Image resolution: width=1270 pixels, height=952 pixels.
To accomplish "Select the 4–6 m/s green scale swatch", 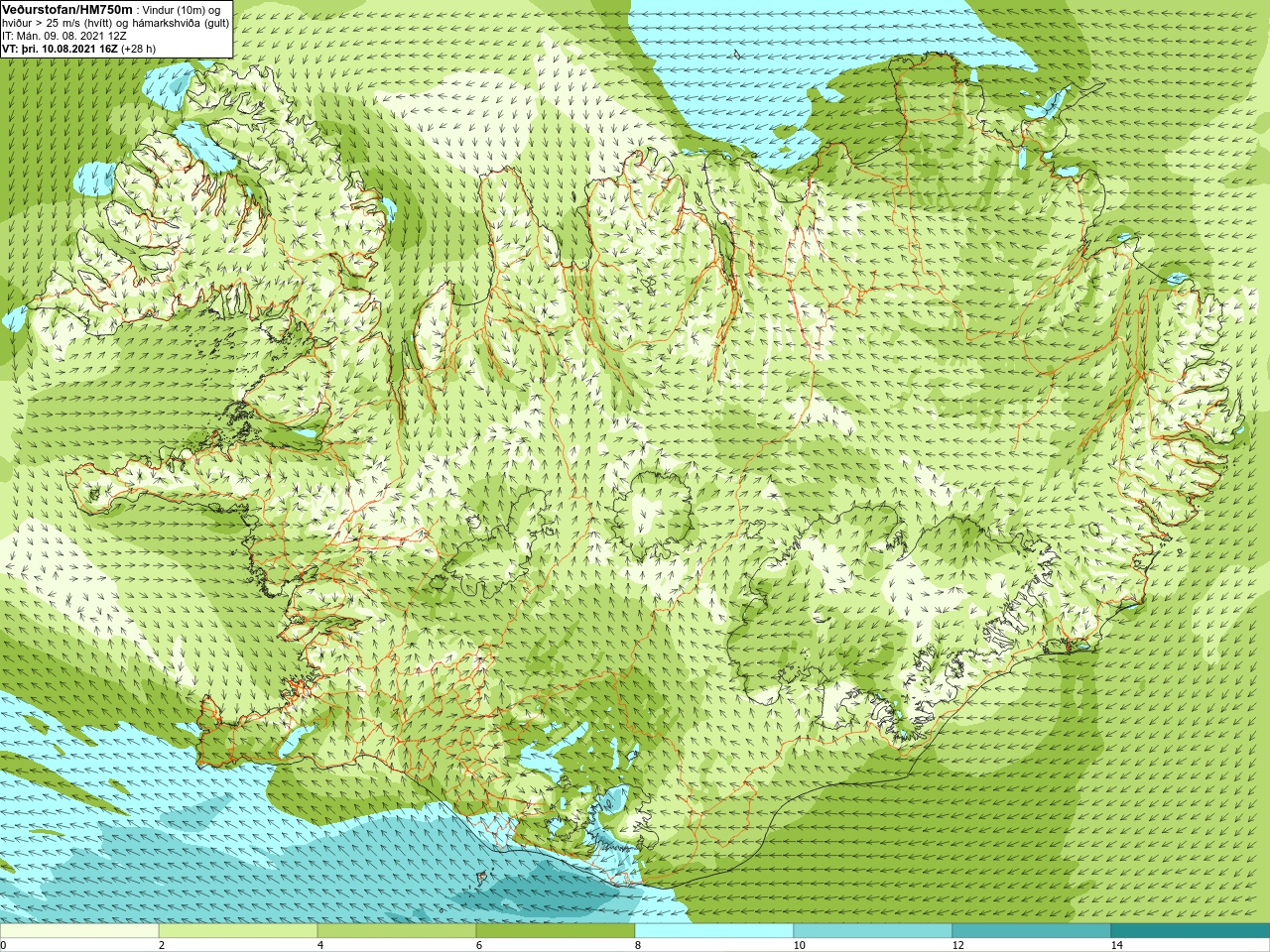I will [x=397, y=931].
